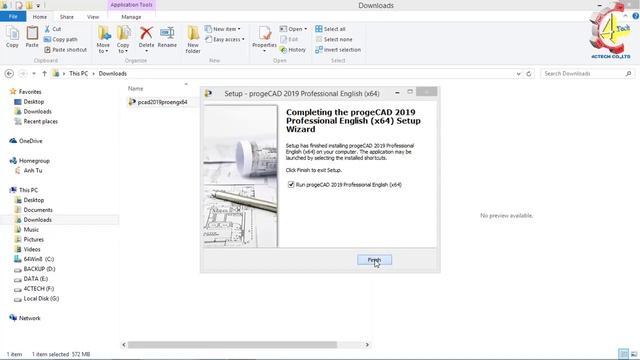Click the Application Tools contextual tab
Screen dimensions: 640x360
pos(131,5)
